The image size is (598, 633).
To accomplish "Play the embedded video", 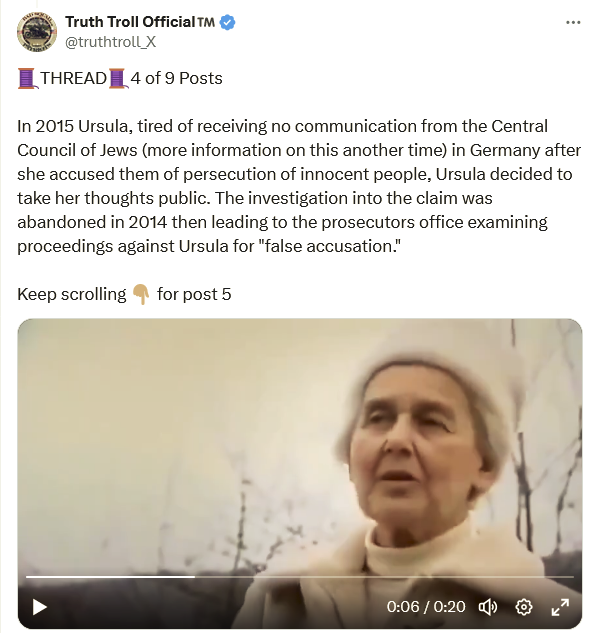I will tap(39, 607).
